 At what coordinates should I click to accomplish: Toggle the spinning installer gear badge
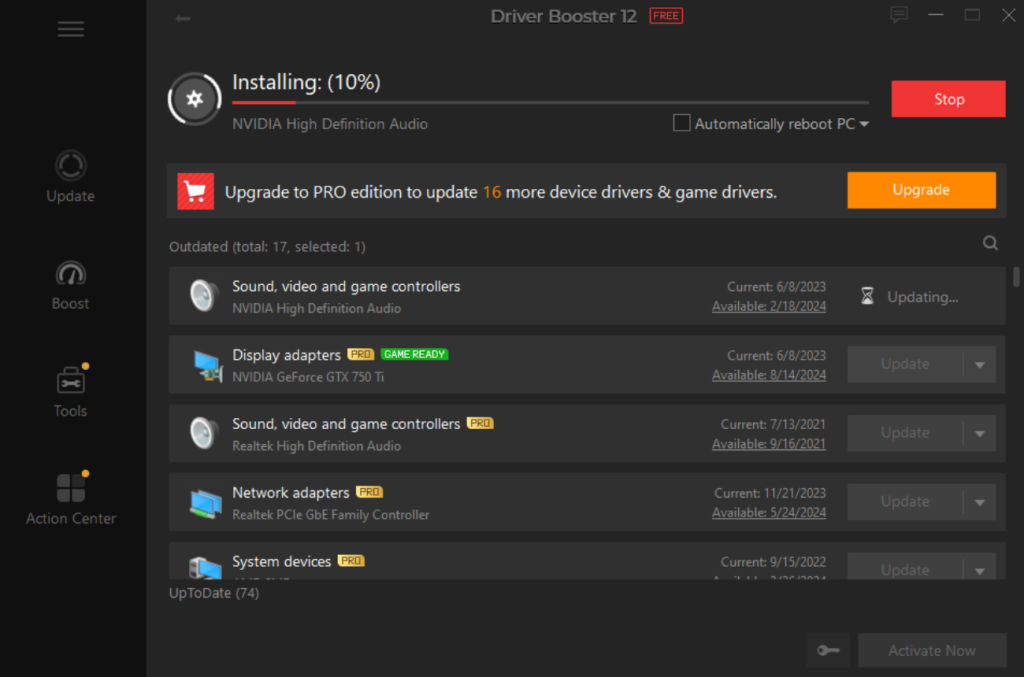[193, 98]
